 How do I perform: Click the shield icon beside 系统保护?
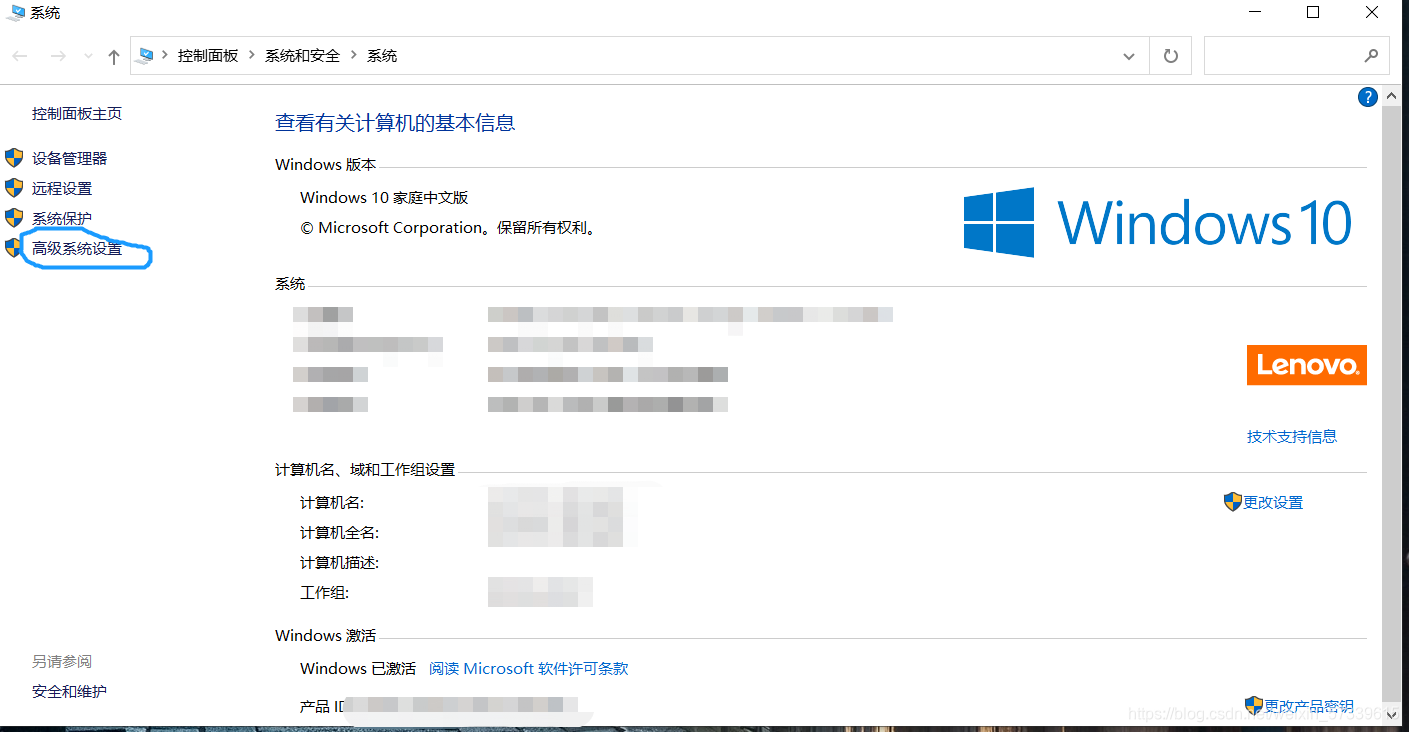point(14,217)
